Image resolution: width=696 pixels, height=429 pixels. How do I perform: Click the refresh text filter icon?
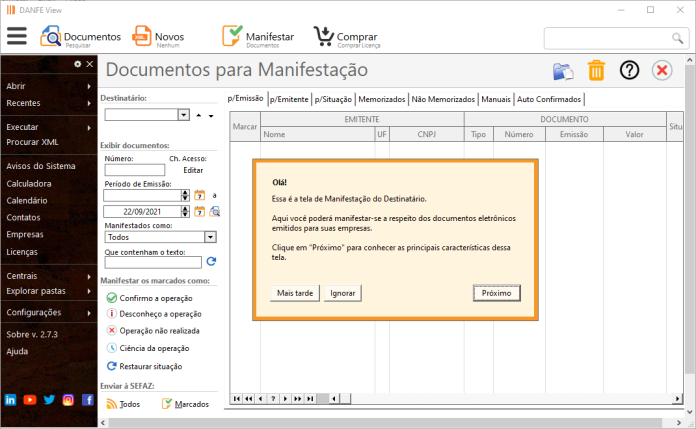click(211, 262)
